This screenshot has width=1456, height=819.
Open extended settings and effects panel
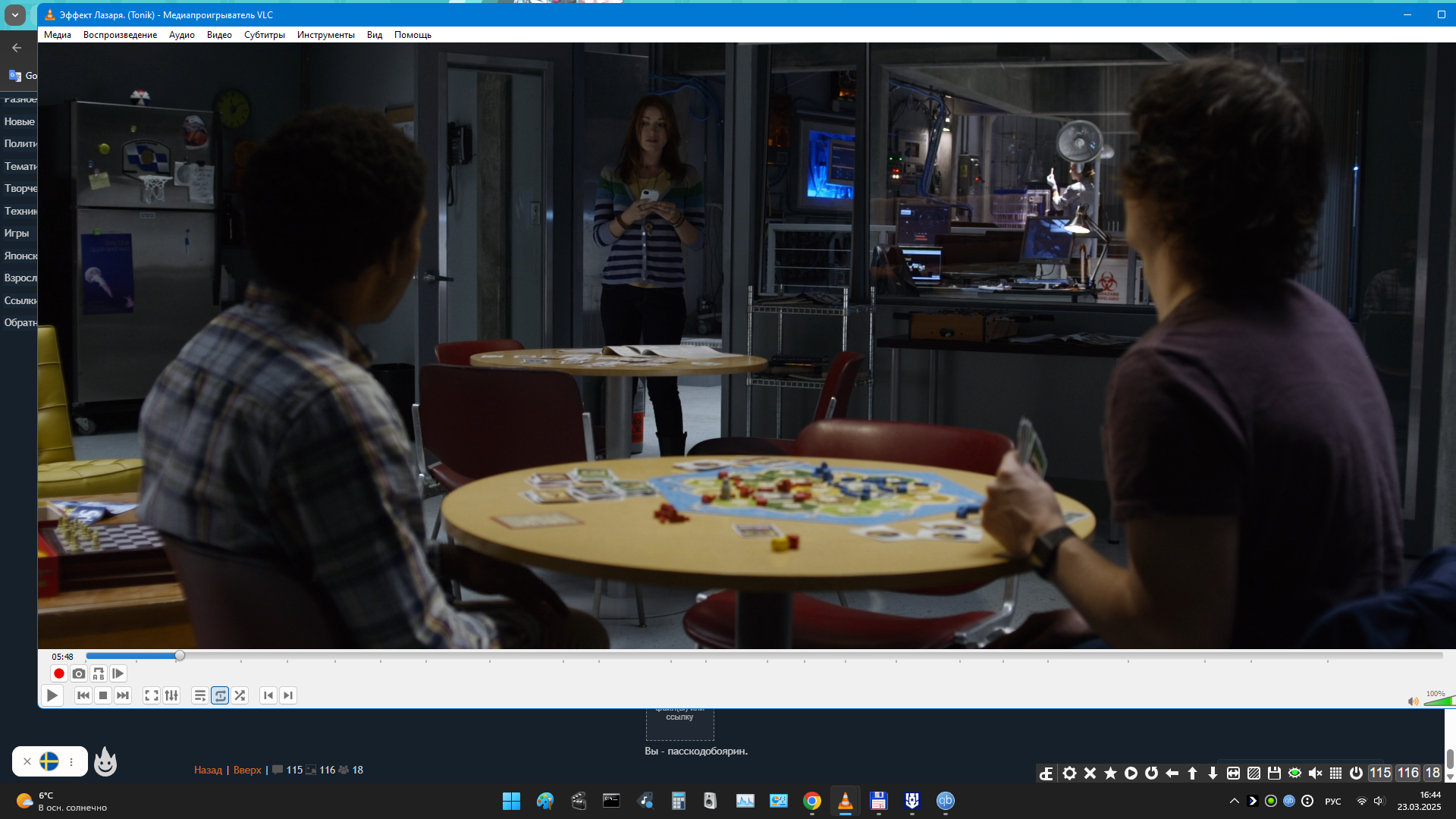point(171,695)
